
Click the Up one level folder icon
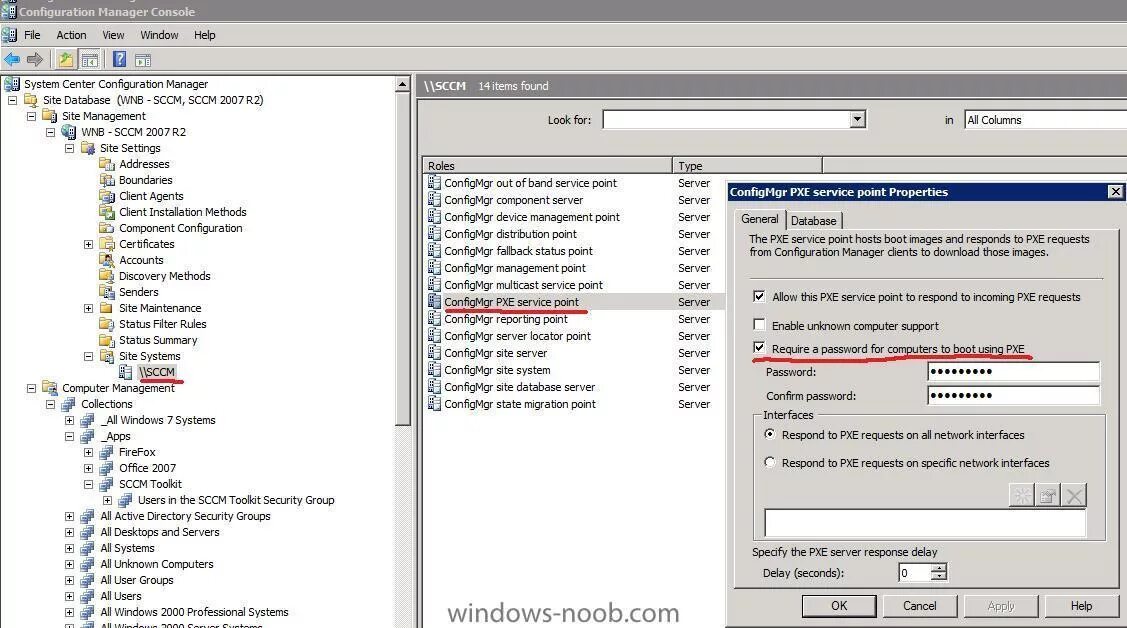(65, 60)
